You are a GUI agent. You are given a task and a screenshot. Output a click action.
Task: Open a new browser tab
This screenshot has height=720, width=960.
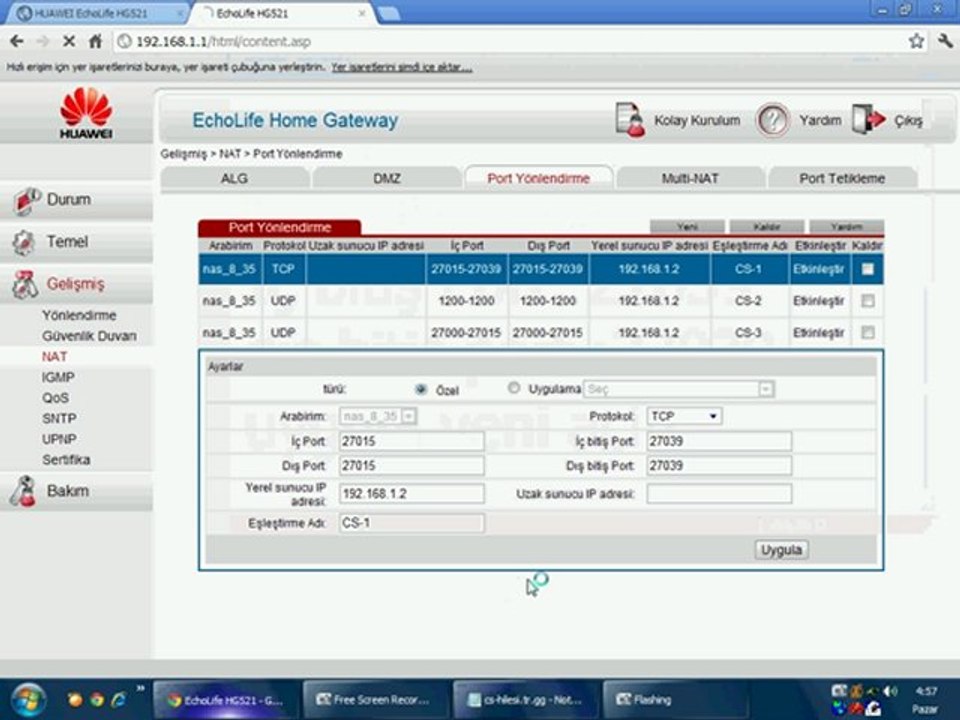click(389, 13)
